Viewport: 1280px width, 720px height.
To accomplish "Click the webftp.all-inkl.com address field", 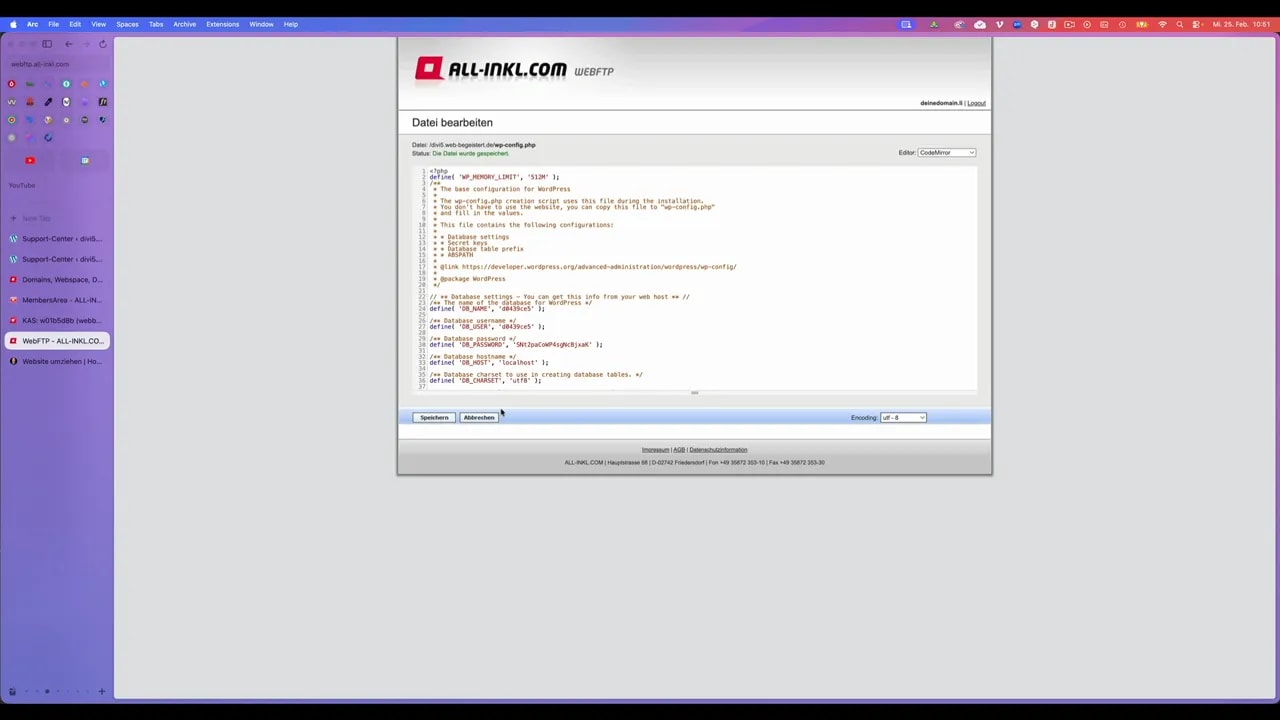I will click(x=40, y=63).
